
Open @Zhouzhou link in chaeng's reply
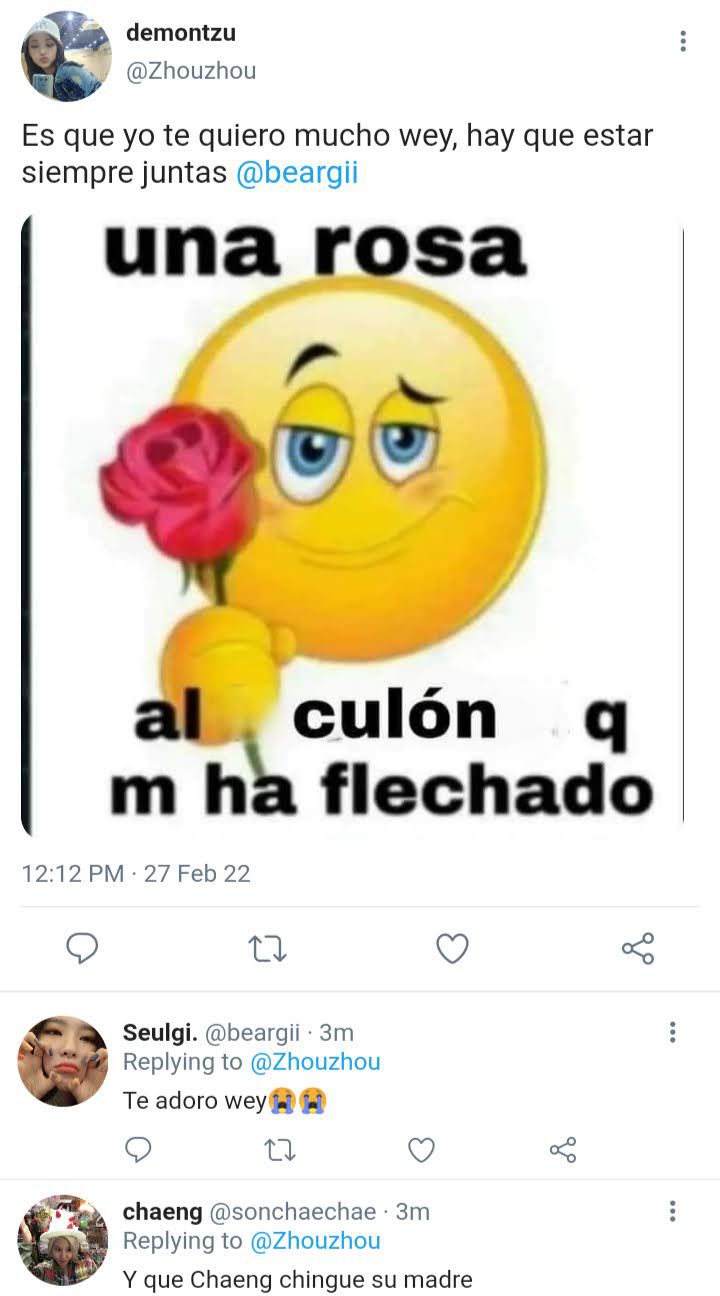315,1240
